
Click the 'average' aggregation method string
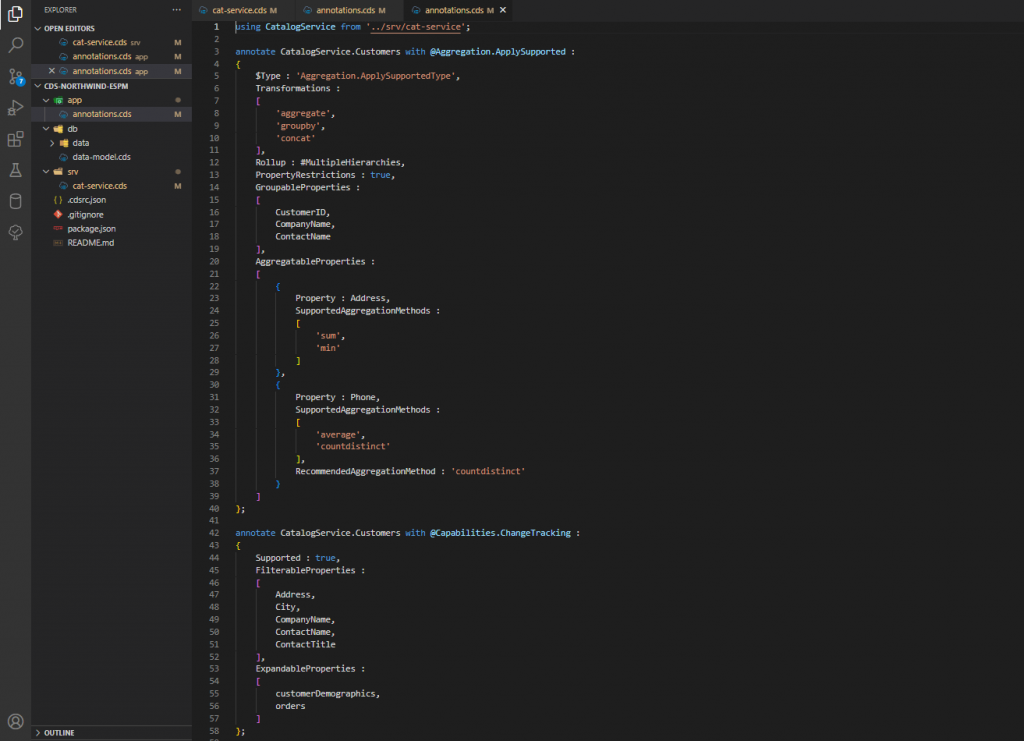[338, 434]
